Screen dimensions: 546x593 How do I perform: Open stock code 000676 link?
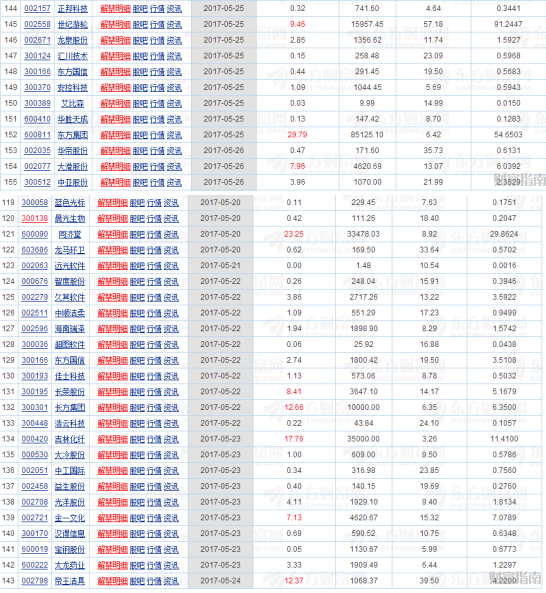click(35, 281)
